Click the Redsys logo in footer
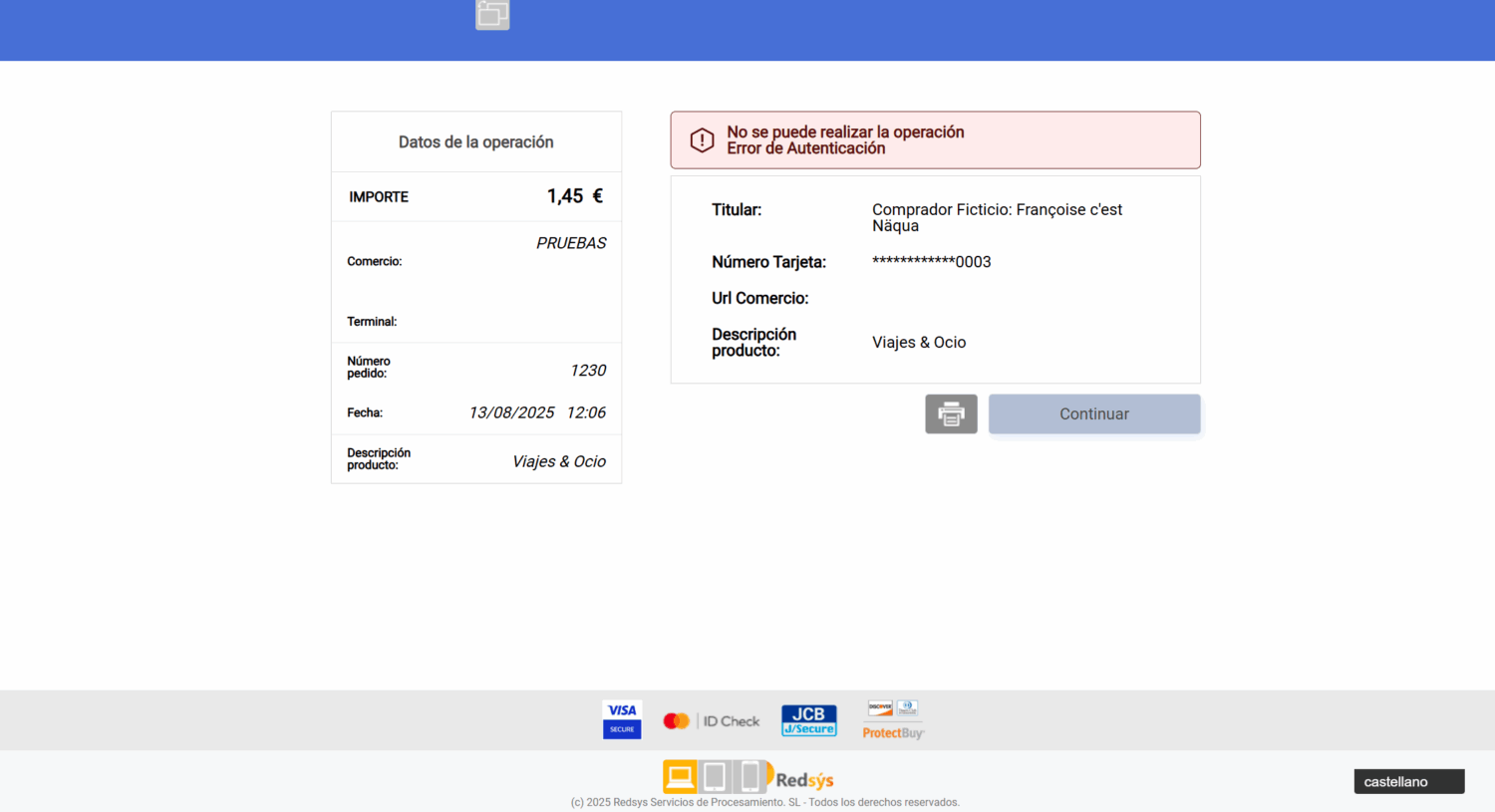Image resolution: width=1495 pixels, height=812 pixels. coord(748,777)
